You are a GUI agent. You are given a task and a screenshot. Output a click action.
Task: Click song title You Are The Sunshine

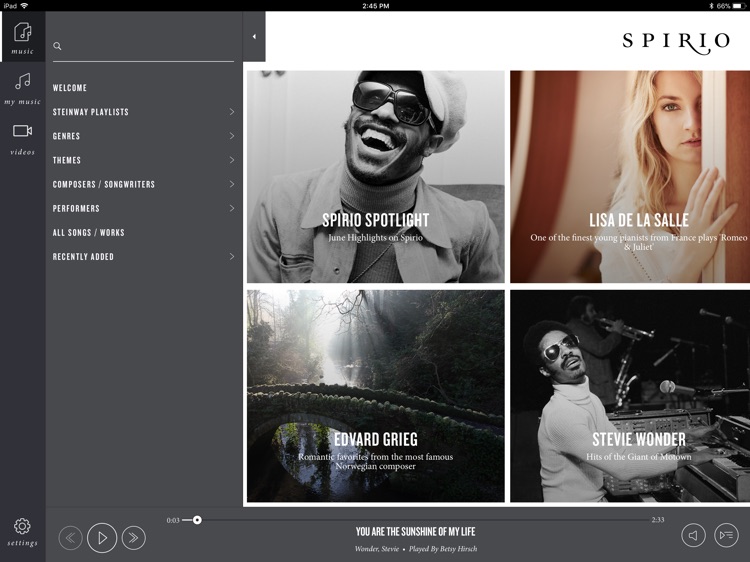[415, 531]
